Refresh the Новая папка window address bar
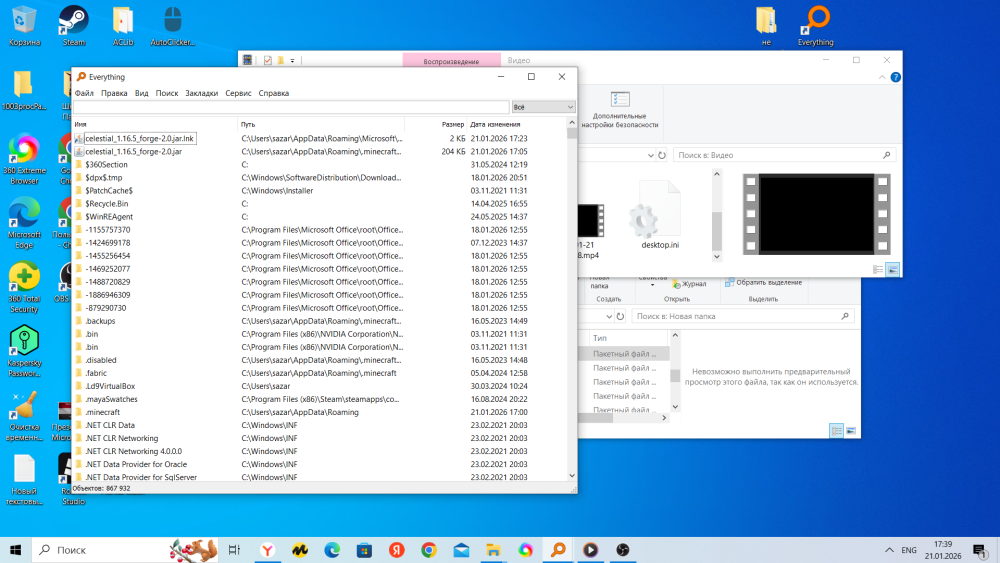Viewport: 1000px width, 563px height. point(620,316)
